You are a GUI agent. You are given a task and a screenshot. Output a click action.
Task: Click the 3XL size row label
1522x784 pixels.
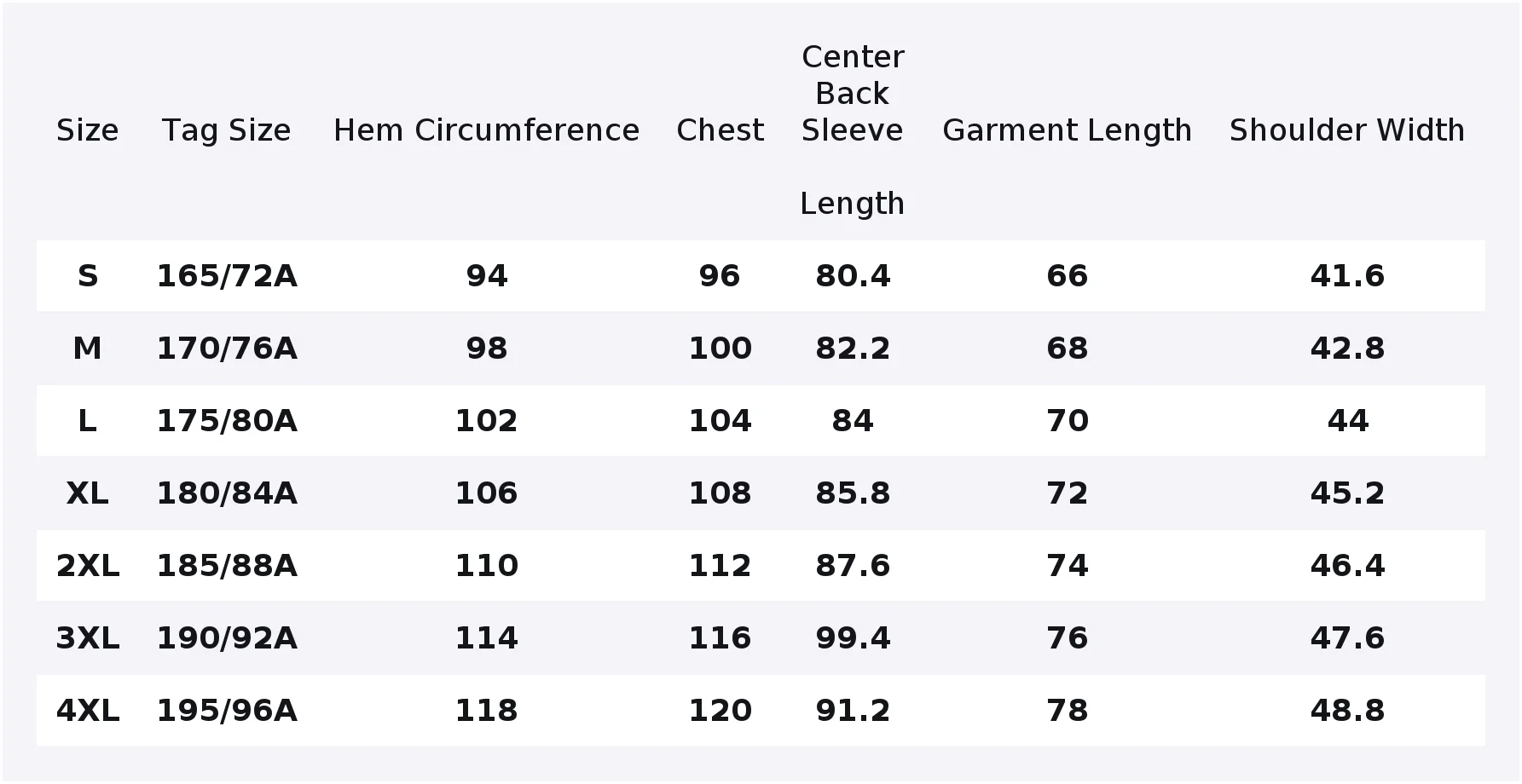coord(87,638)
